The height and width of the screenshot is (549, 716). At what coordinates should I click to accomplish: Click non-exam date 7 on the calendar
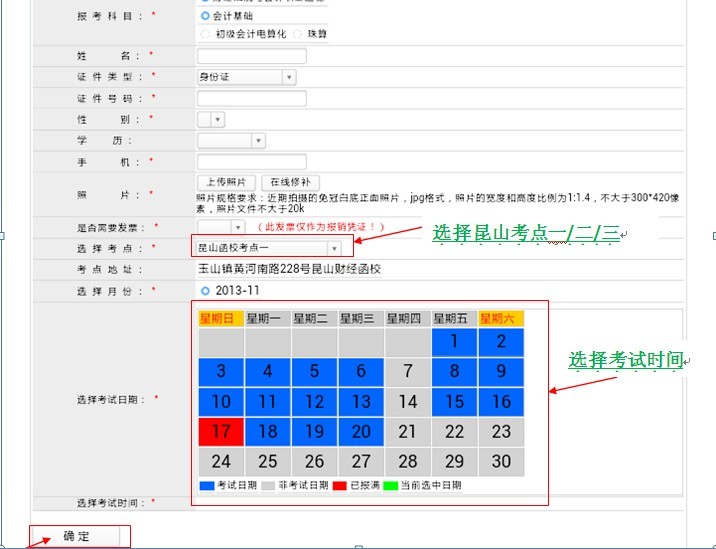tap(408, 371)
